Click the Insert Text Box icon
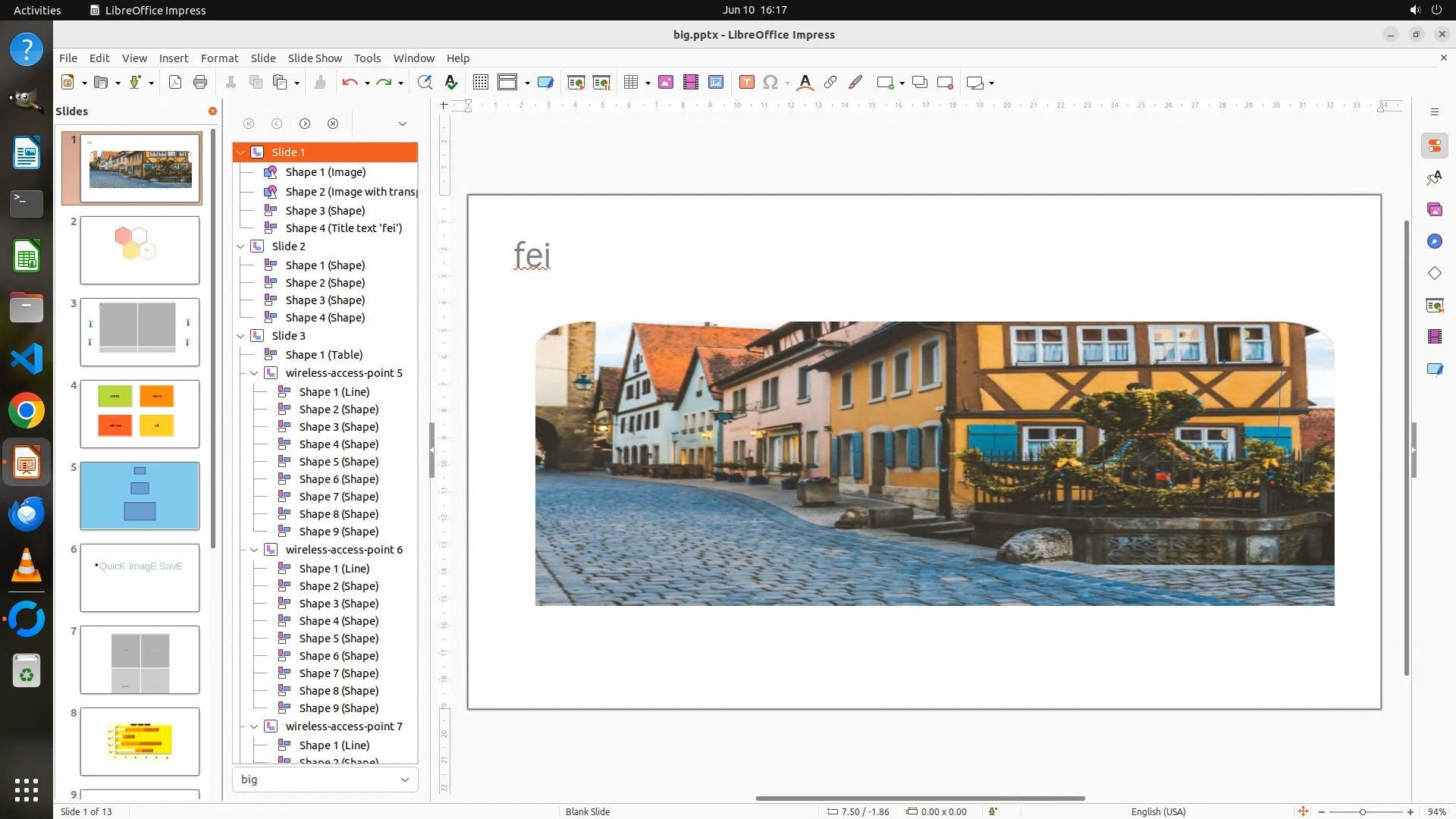The image size is (1456, 819). tap(746, 83)
